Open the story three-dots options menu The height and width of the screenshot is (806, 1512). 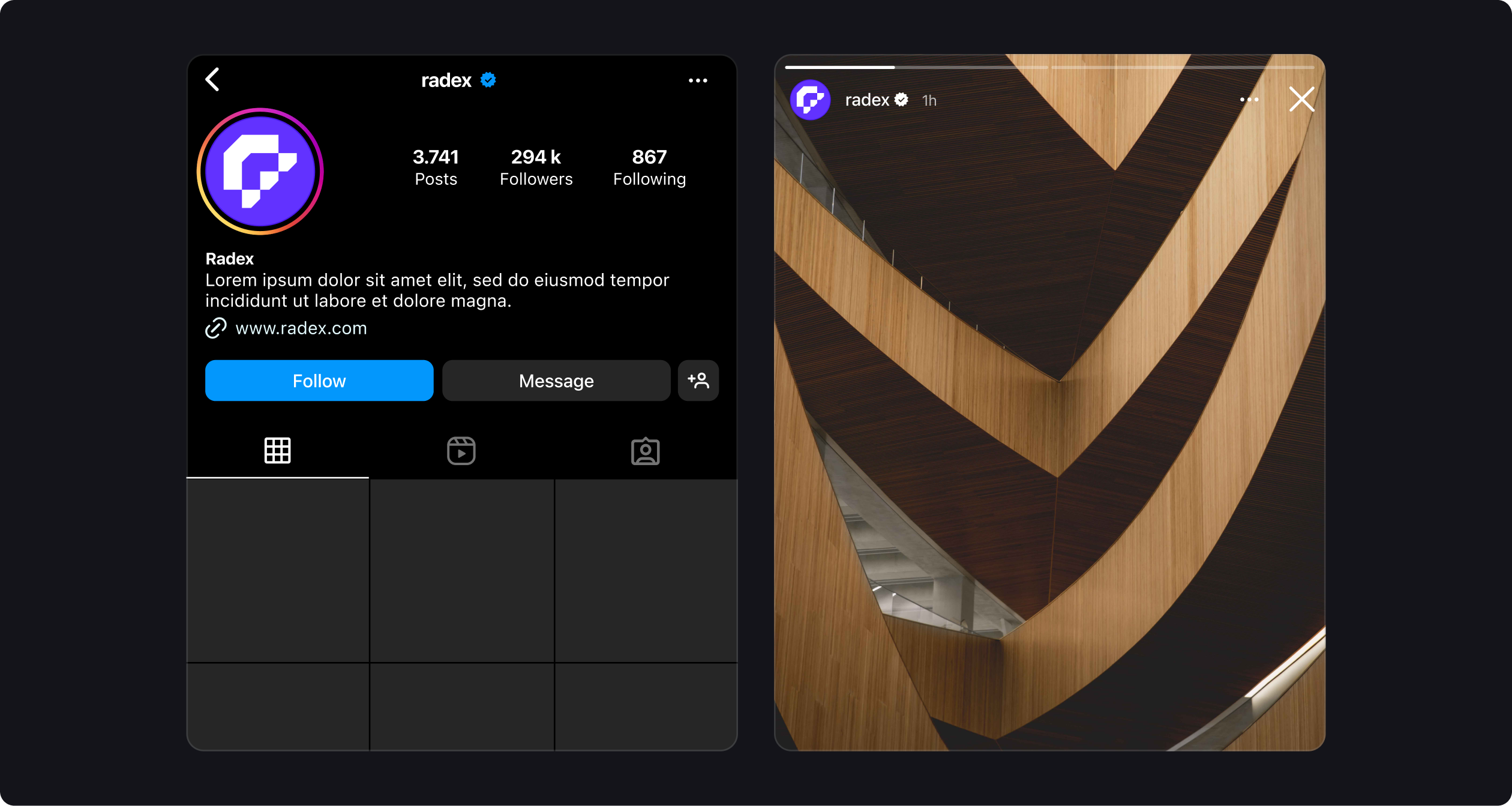[x=1249, y=100]
